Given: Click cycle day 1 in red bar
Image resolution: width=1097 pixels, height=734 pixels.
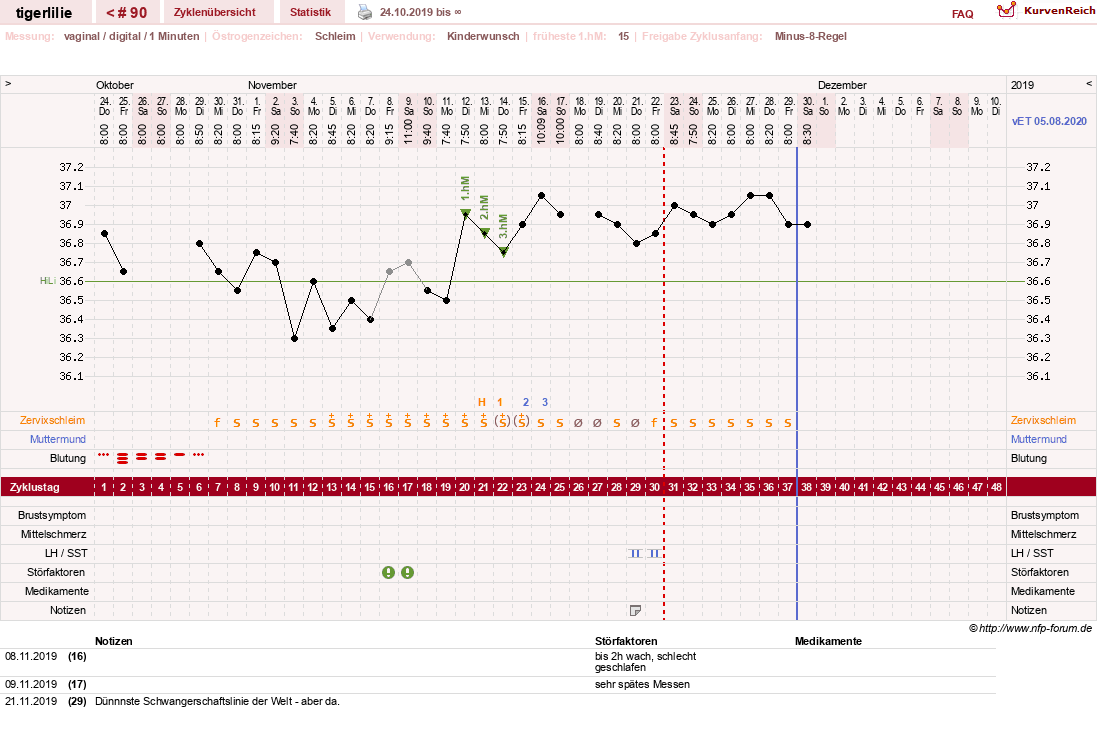Looking at the screenshot, I should (104, 487).
